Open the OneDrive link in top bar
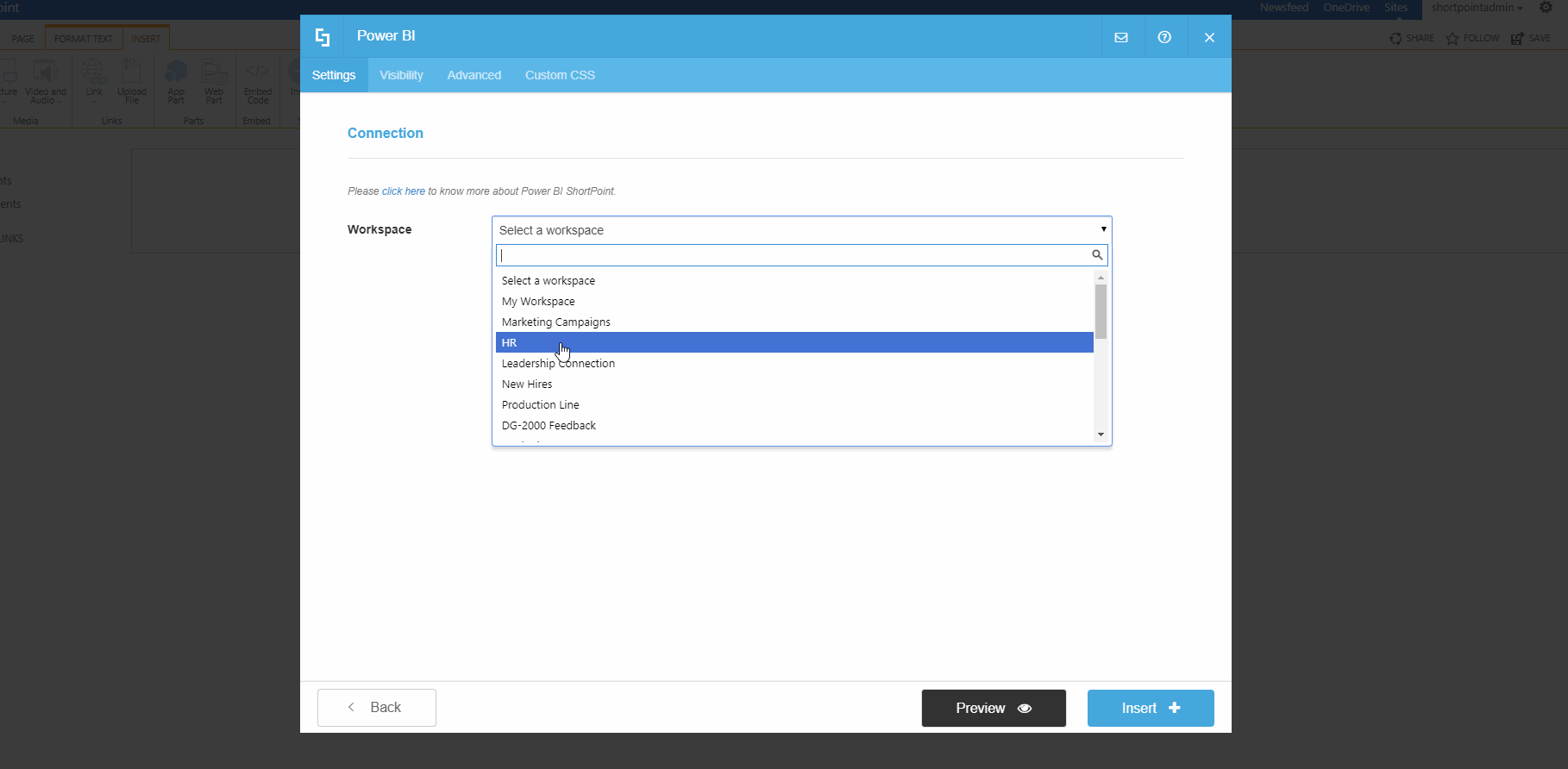1568x769 pixels. tap(1346, 8)
